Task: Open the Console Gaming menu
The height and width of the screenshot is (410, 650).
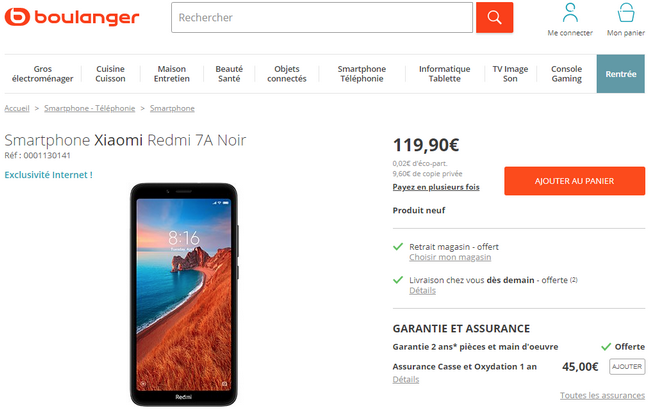Action: pyautogui.click(x=566, y=74)
